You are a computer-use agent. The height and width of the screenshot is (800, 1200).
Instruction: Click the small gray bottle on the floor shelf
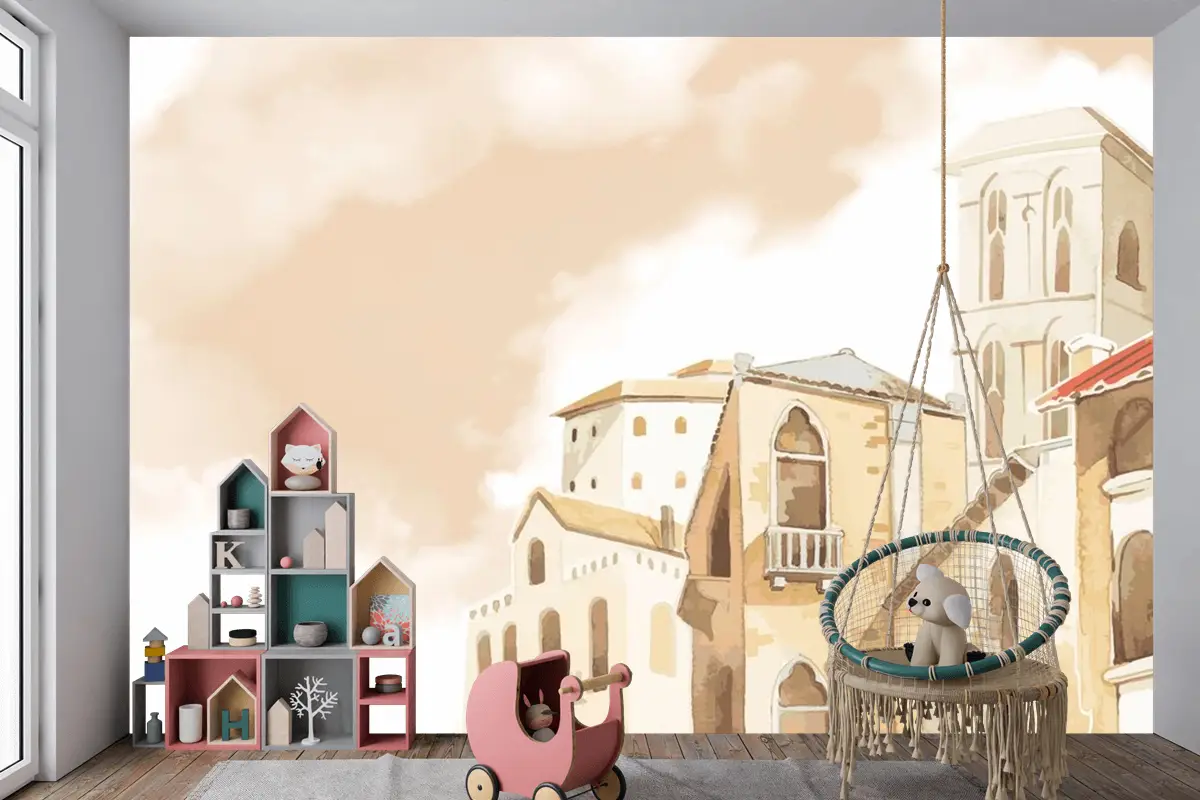(154, 727)
